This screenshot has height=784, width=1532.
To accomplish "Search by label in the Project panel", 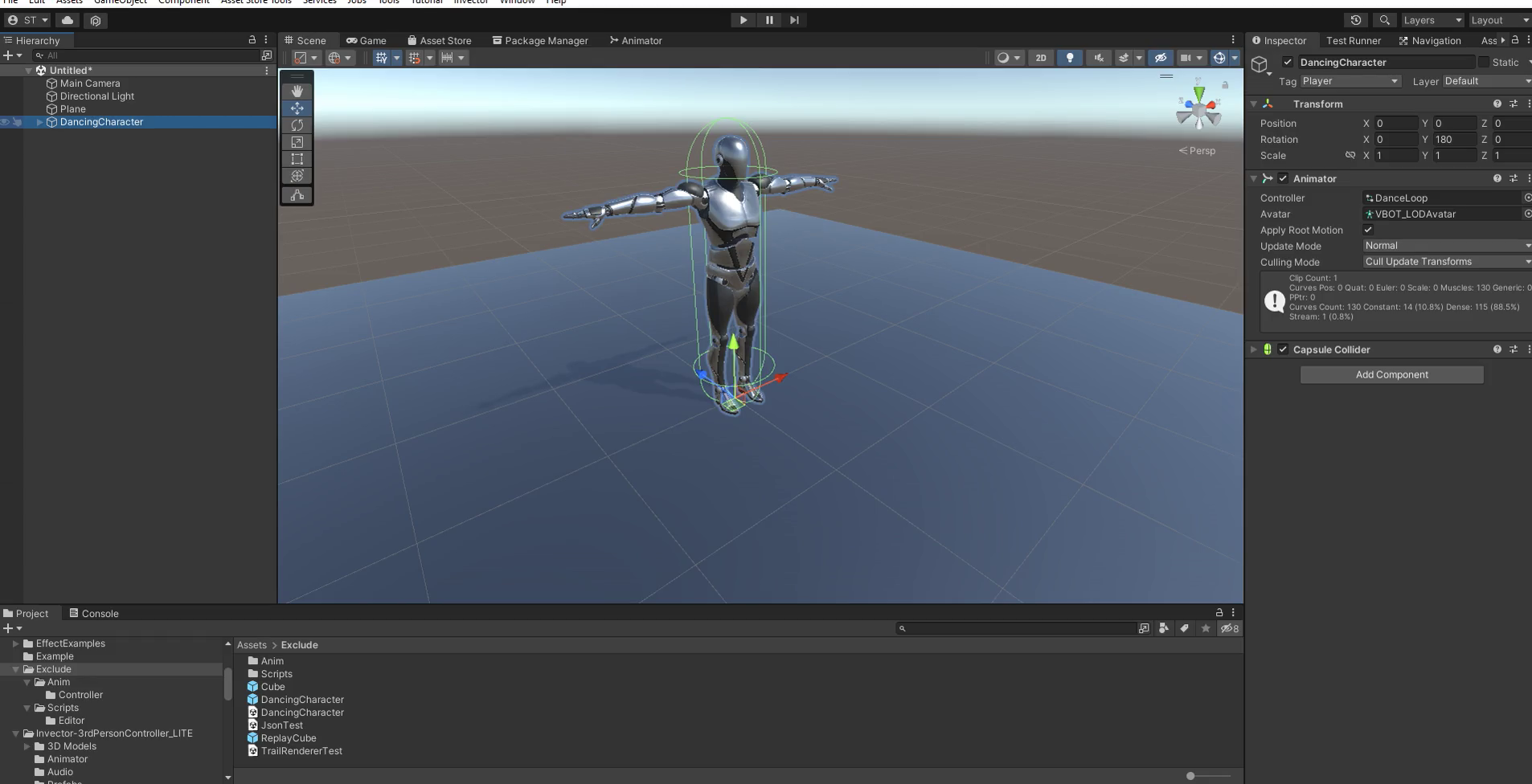I will [1184, 628].
